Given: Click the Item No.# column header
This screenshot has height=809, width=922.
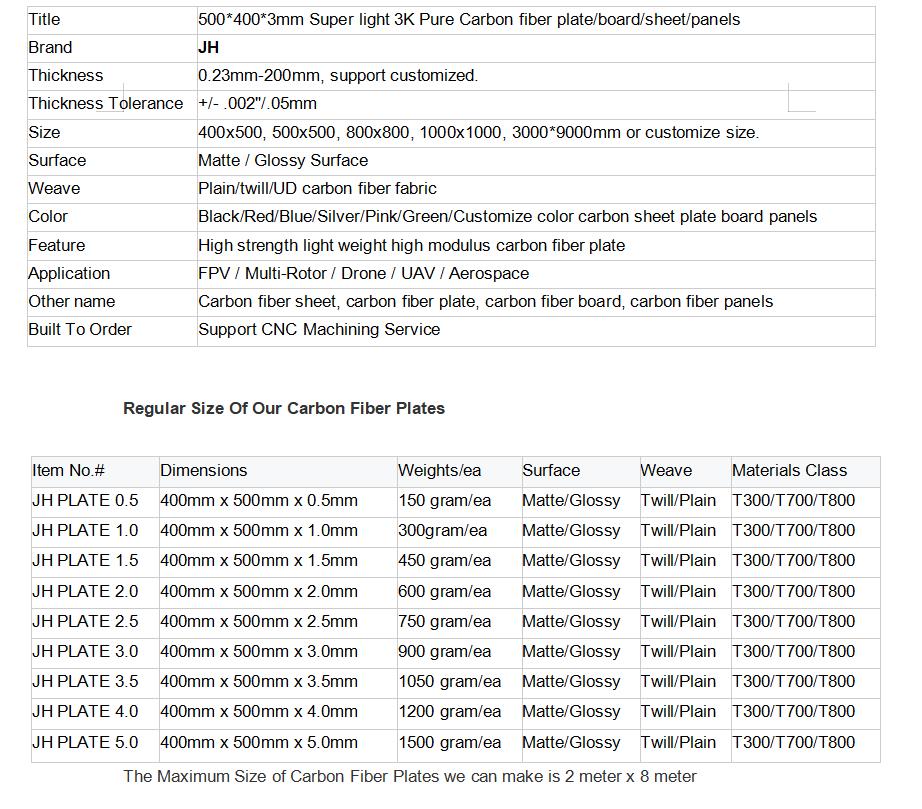Looking at the screenshot, I should tap(69, 470).
